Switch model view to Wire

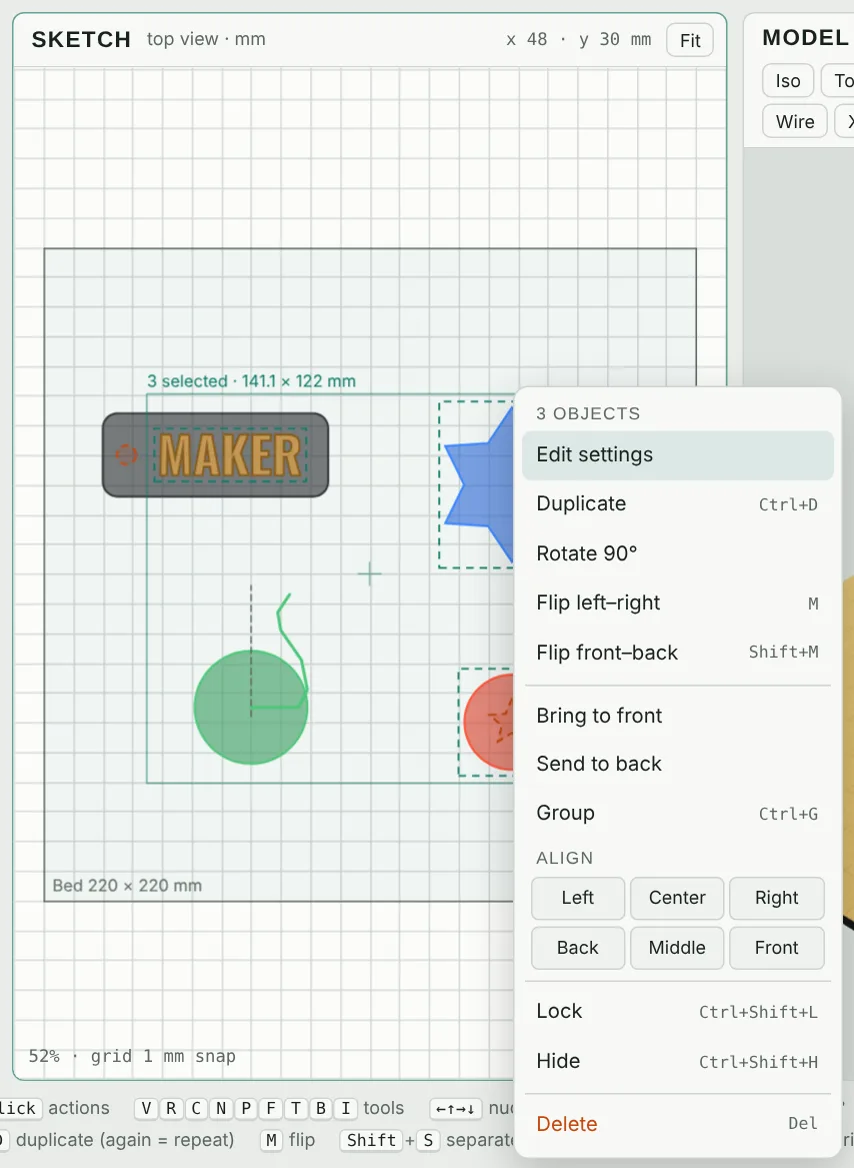tap(795, 121)
